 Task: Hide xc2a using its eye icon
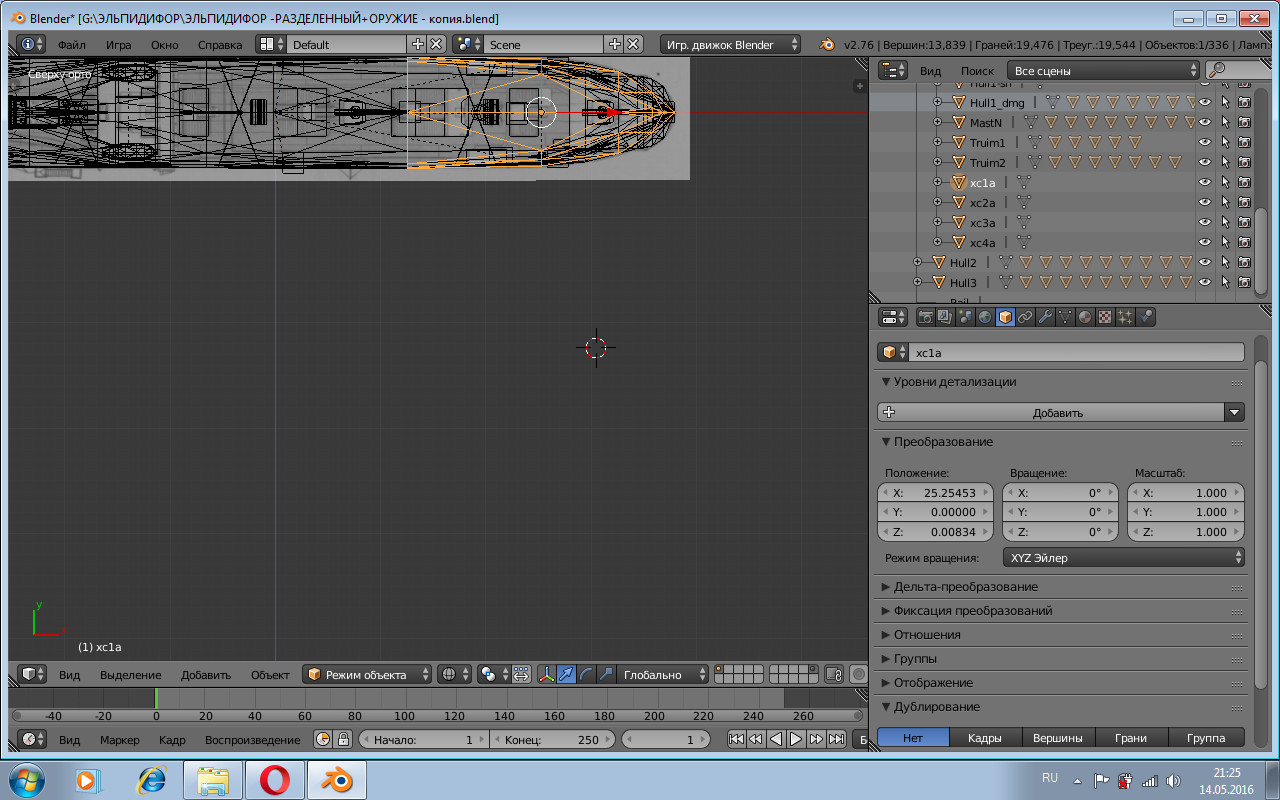1204,203
